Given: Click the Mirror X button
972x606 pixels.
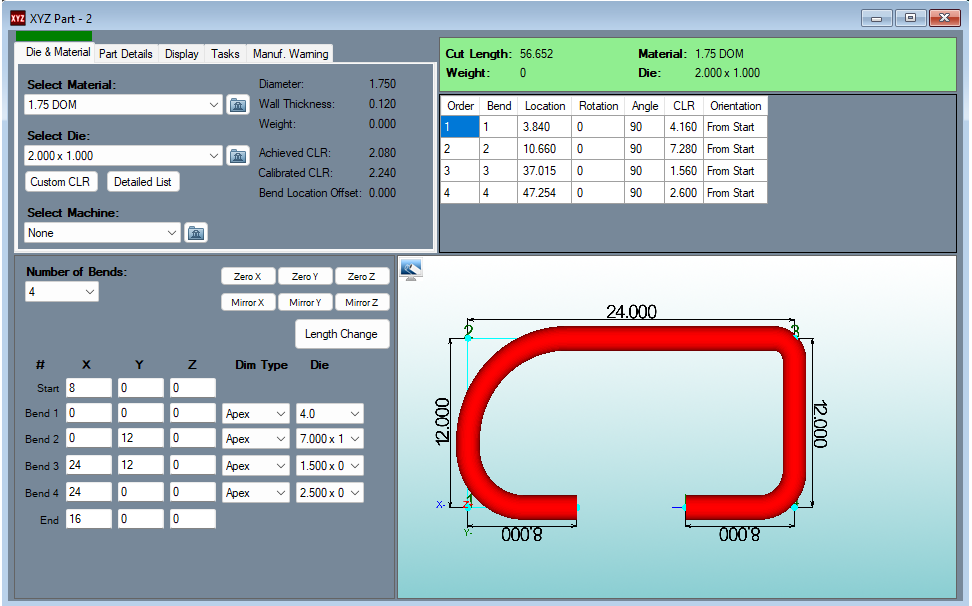Looking at the screenshot, I should pyautogui.click(x=247, y=302).
